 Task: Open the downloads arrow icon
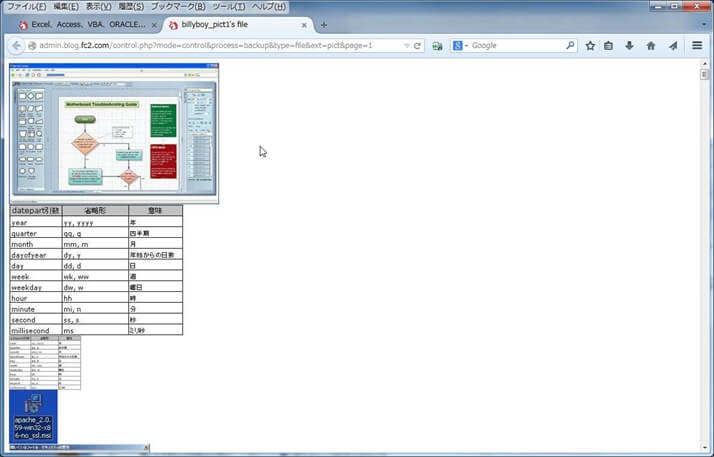[x=629, y=46]
